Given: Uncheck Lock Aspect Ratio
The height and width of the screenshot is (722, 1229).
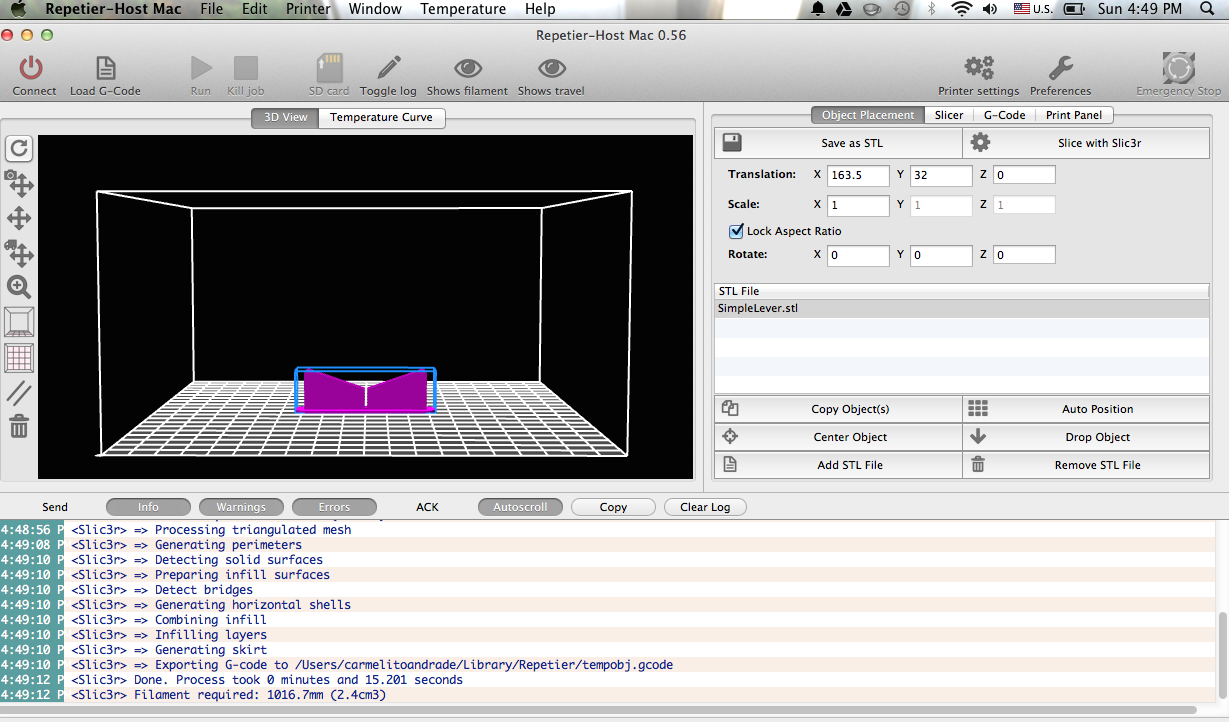Looking at the screenshot, I should (737, 231).
